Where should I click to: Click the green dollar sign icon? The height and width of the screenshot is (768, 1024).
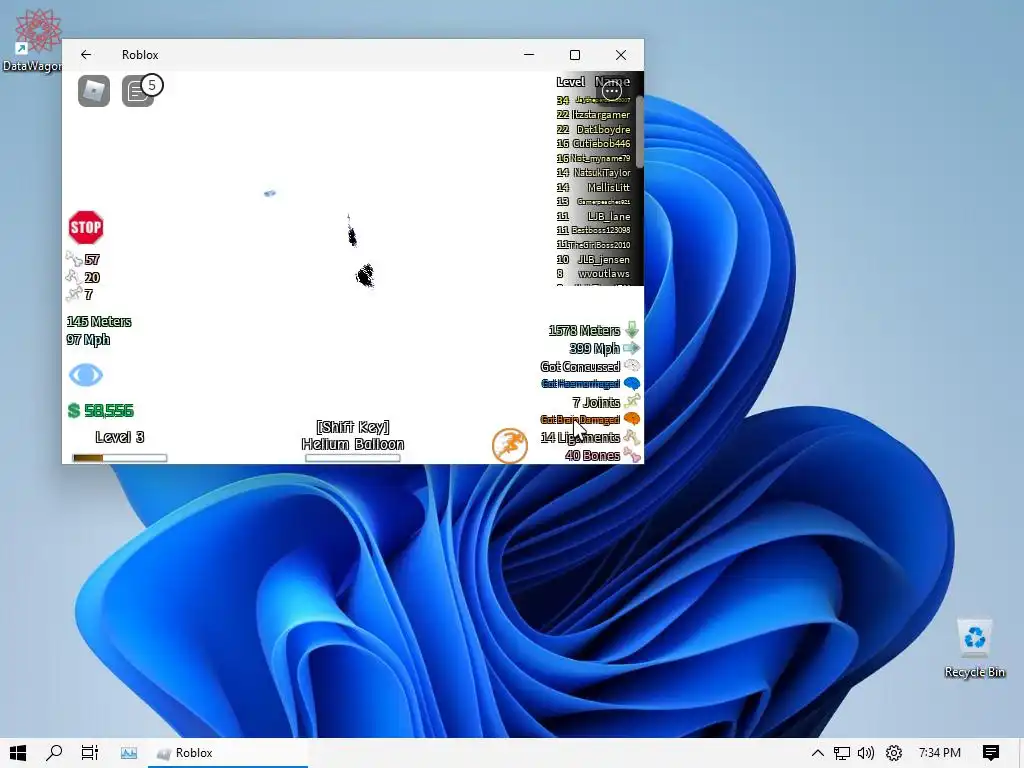tap(74, 411)
